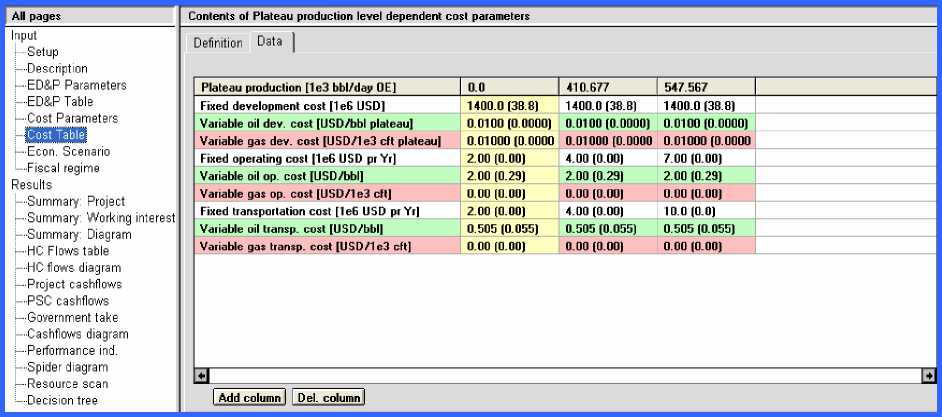Click the scrollbar left arrow
This screenshot has width=942, height=417.
(201, 375)
